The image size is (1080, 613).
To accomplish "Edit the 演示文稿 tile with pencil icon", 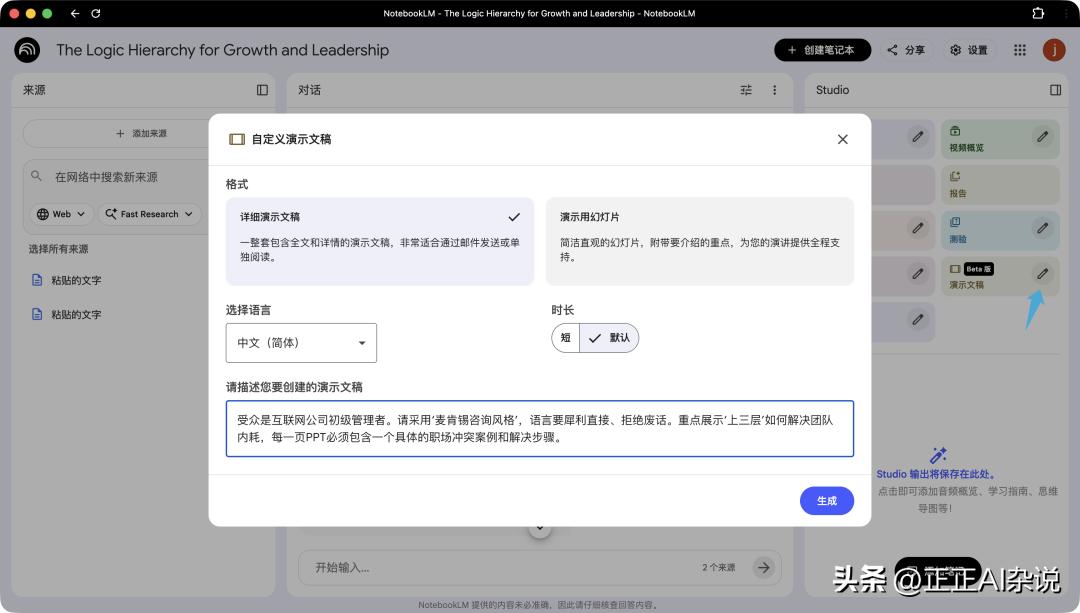I will pyautogui.click(x=1043, y=273).
